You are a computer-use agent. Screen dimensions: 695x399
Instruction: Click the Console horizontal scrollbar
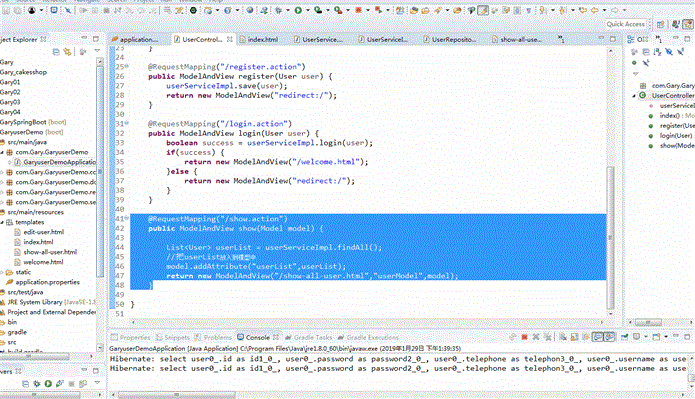pyautogui.click(x=177, y=395)
